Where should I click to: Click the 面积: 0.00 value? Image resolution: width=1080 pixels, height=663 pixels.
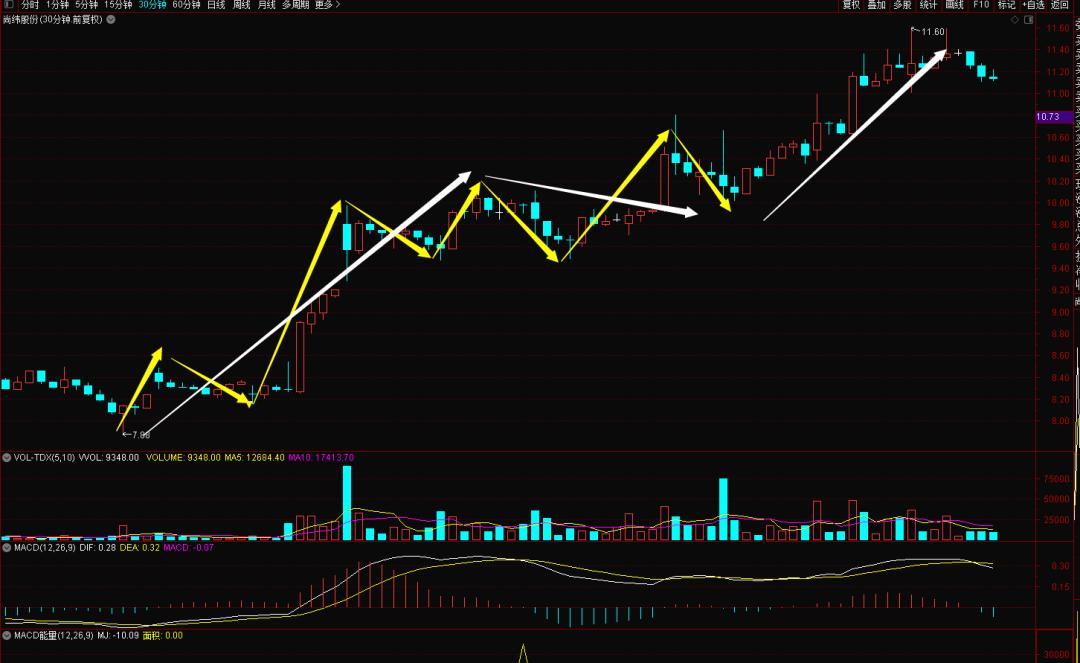pyautogui.click(x=163, y=636)
